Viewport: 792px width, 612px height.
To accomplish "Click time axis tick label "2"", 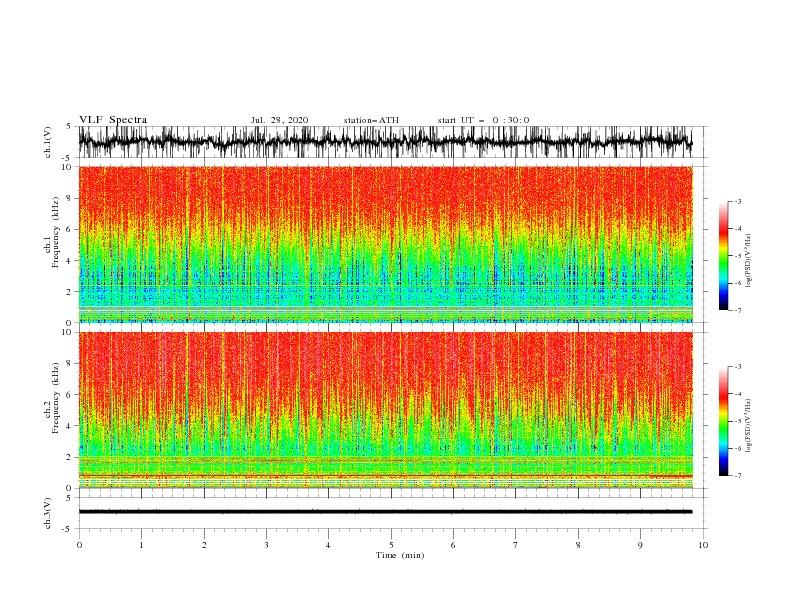I will click(204, 545).
